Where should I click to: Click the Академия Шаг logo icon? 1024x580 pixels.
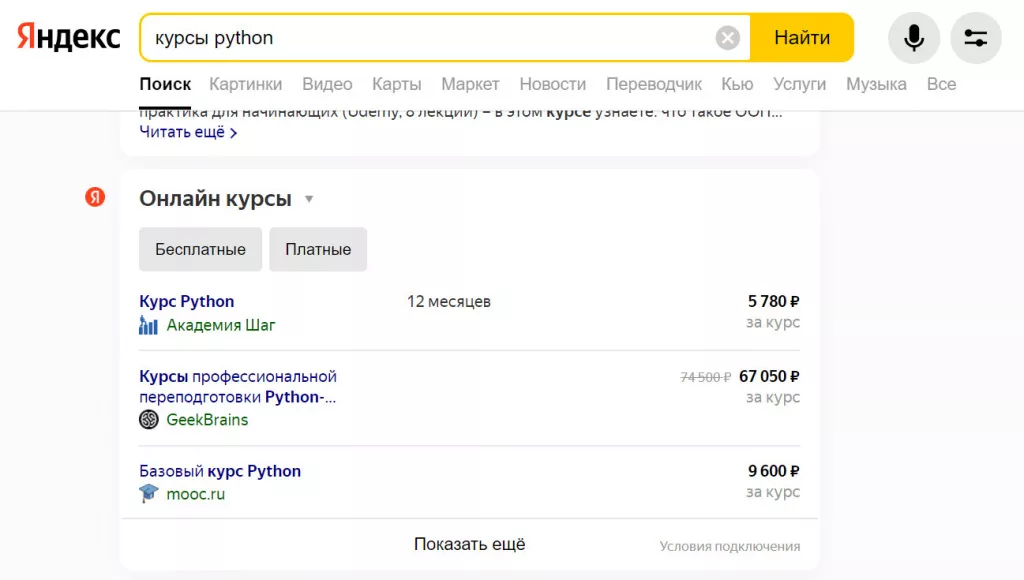[x=148, y=325]
